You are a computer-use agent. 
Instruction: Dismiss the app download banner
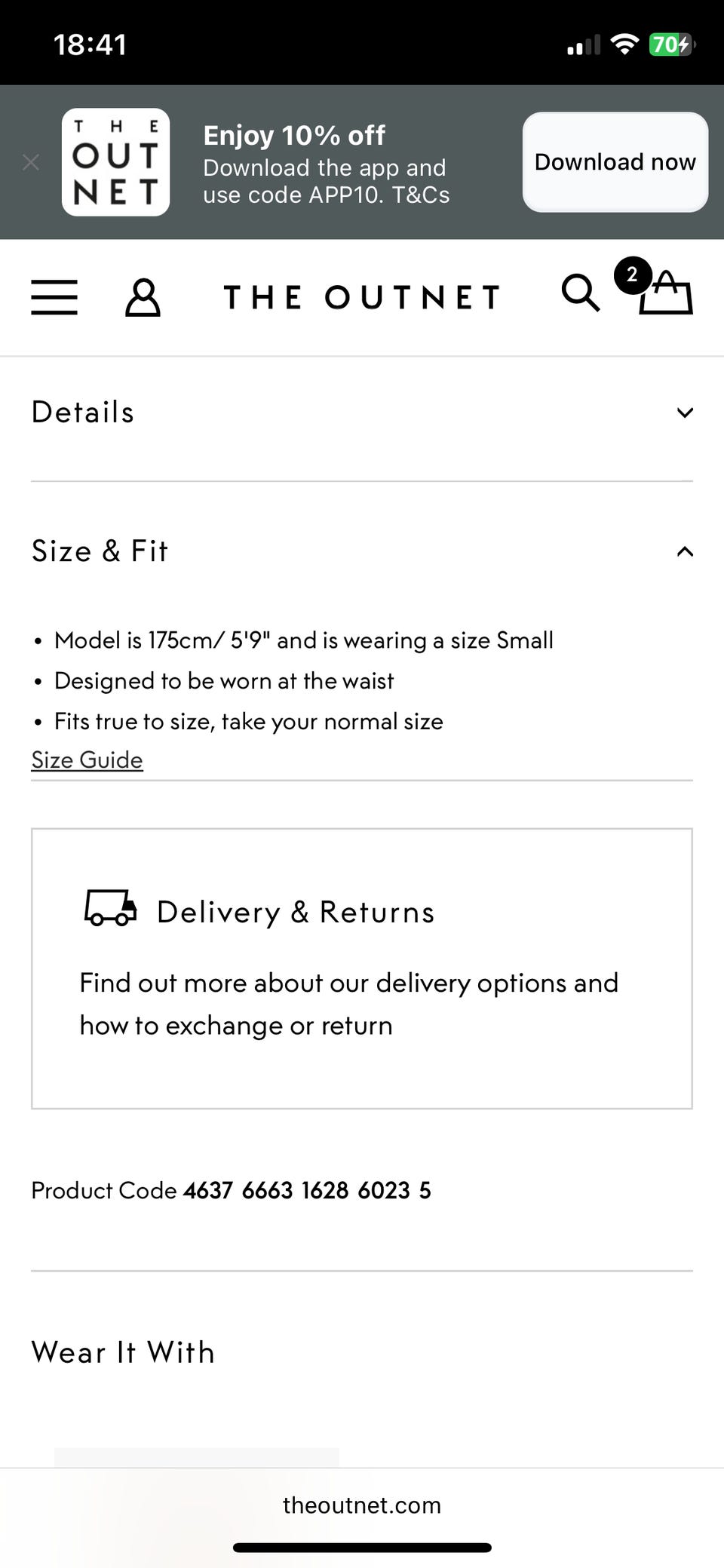coord(31,162)
